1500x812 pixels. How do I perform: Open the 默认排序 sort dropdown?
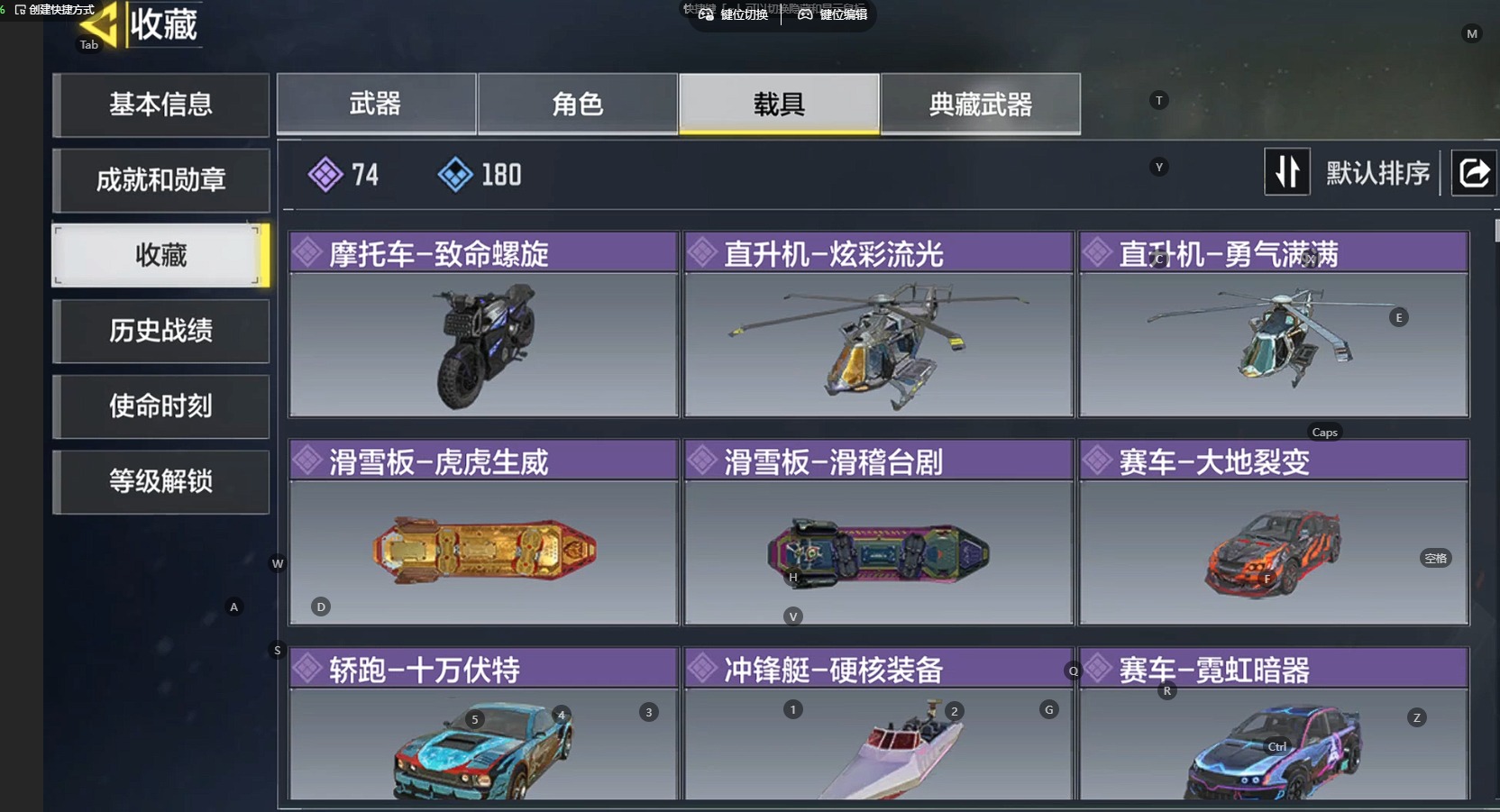pos(1377,172)
